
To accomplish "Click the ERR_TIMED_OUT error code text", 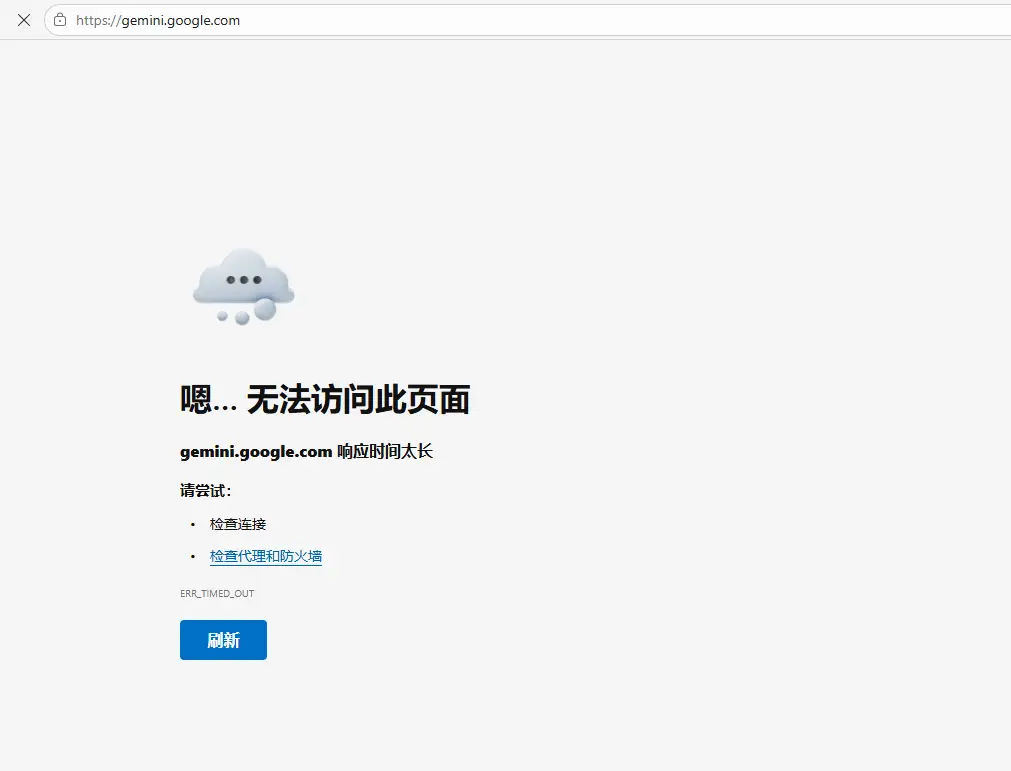I will 217,593.
